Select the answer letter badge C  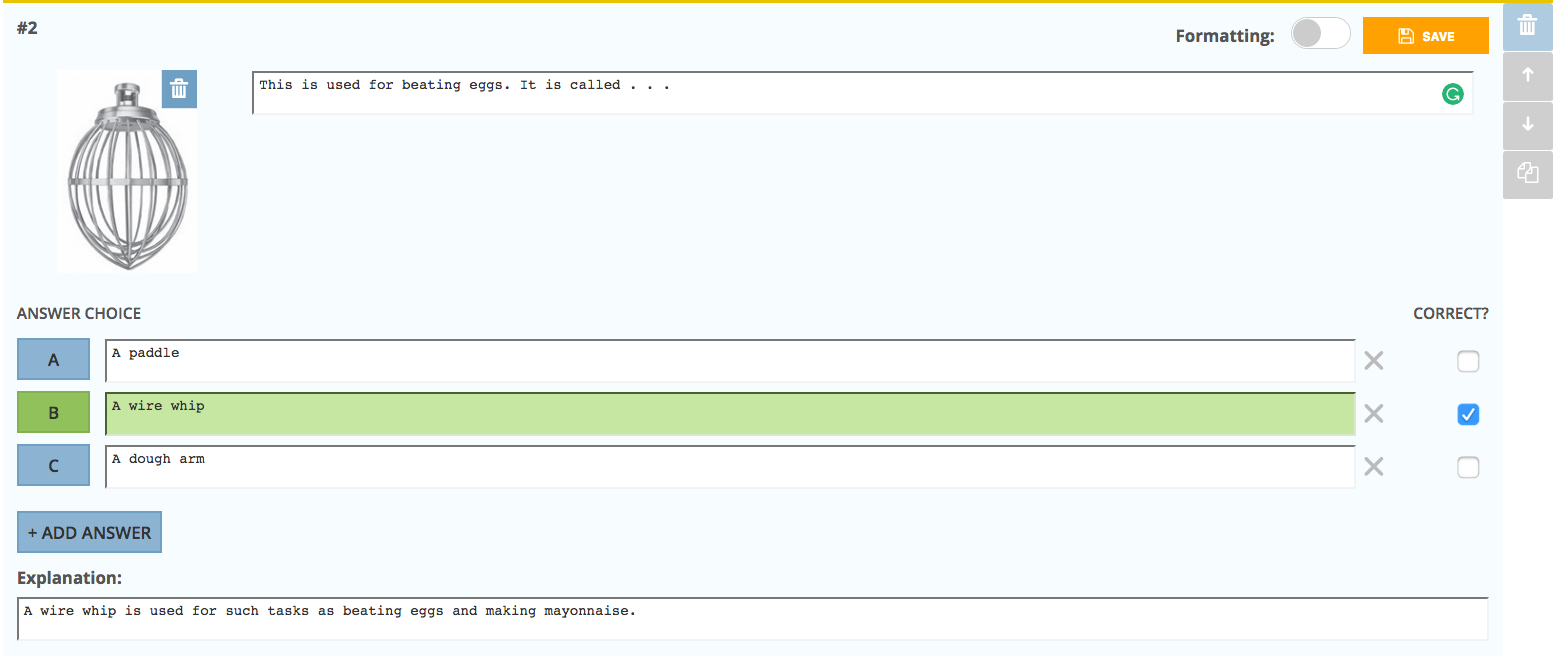tap(53, 465)
